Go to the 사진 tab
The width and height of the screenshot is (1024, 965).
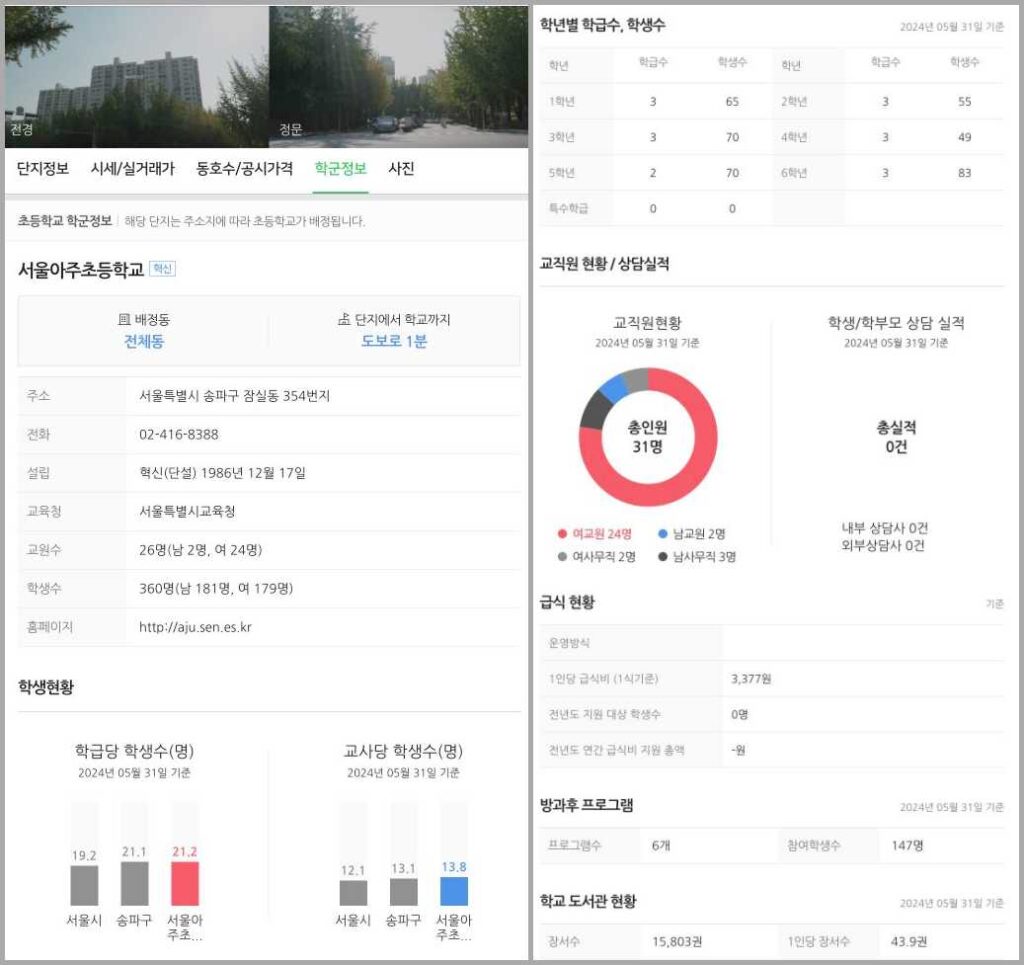pos(401,169)
